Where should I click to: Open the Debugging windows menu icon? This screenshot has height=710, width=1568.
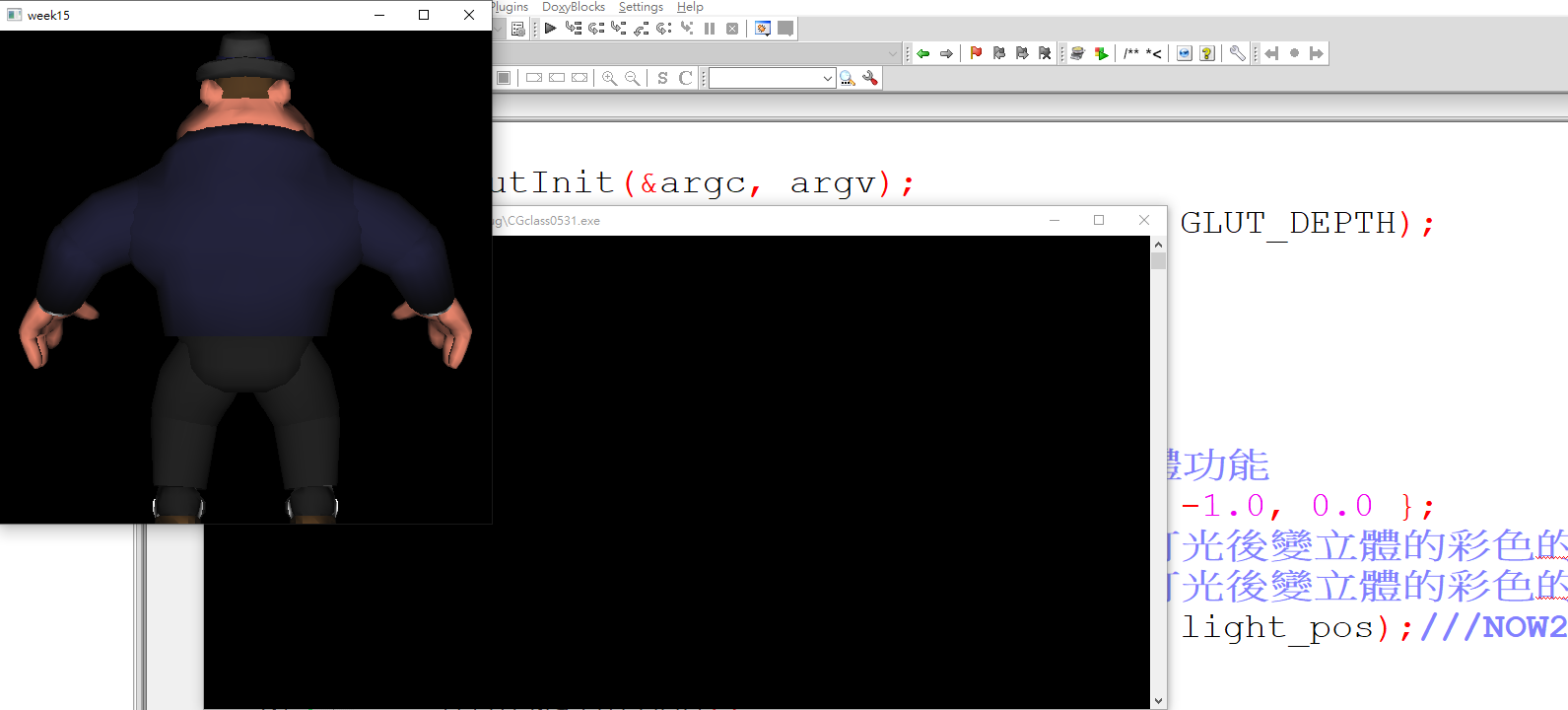pyautogui.click(x=763, y=29)
